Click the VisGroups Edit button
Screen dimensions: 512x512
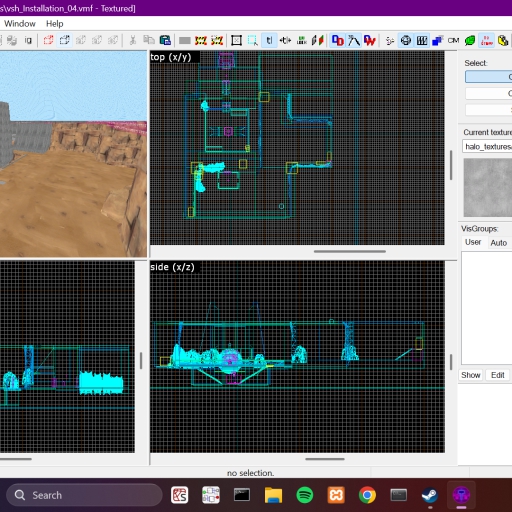point(497,375)
